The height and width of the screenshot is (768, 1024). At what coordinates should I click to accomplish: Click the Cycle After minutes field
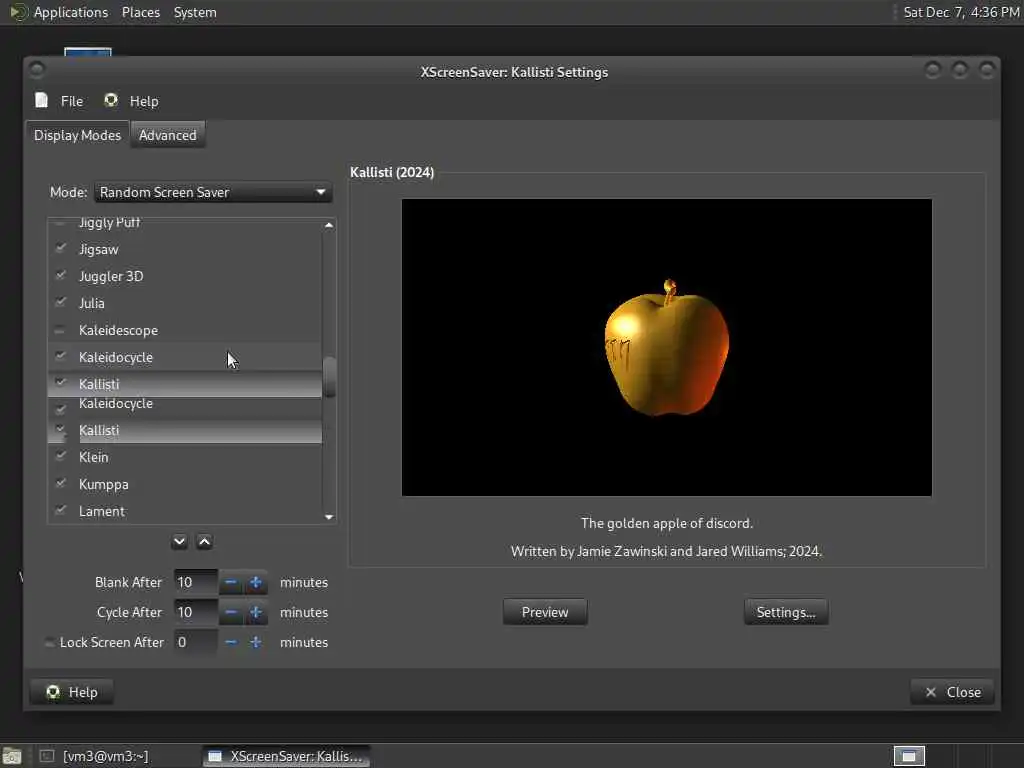196,612
